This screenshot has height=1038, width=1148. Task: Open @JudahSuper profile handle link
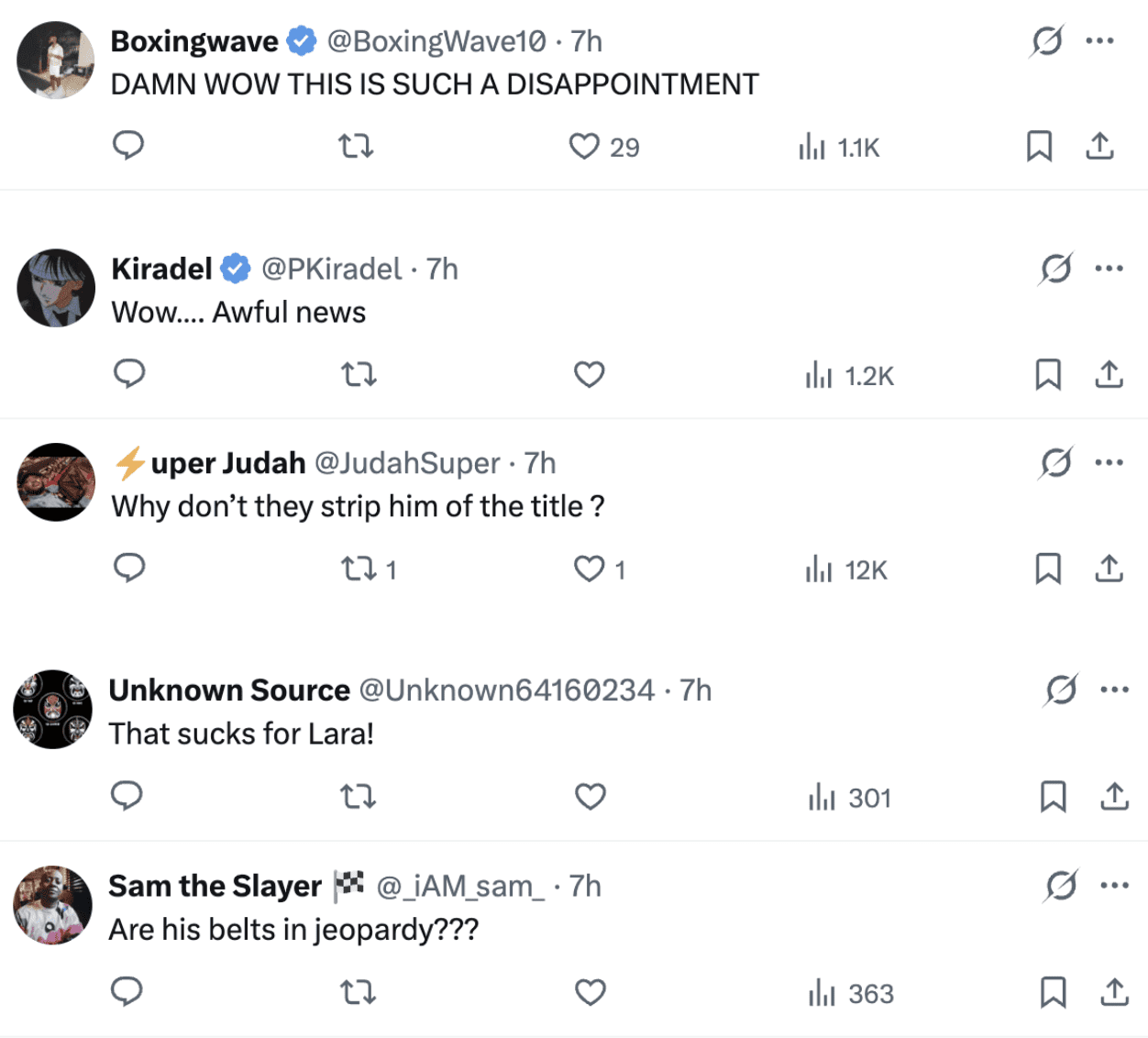tap(407, 463)
